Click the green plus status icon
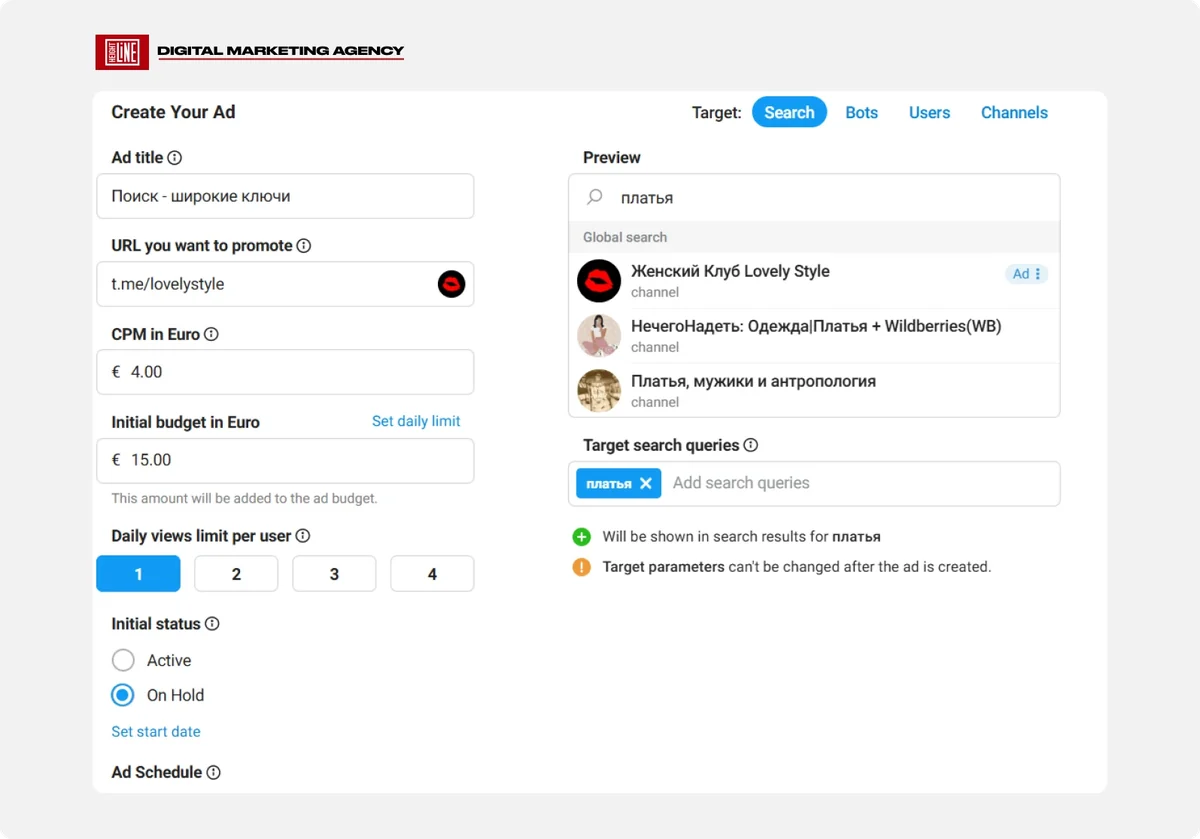This screenshot has height=839, width=1200. pyautogui.click(x=582, y=537)
